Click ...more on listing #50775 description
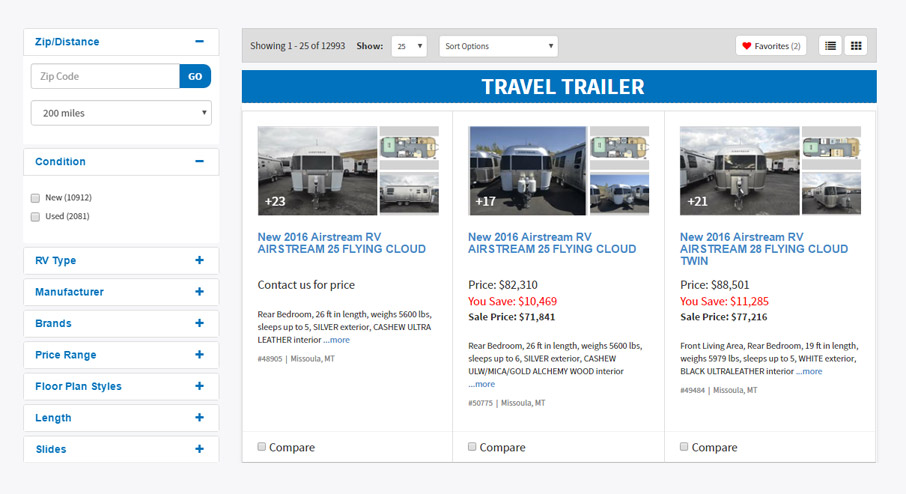 481,384
